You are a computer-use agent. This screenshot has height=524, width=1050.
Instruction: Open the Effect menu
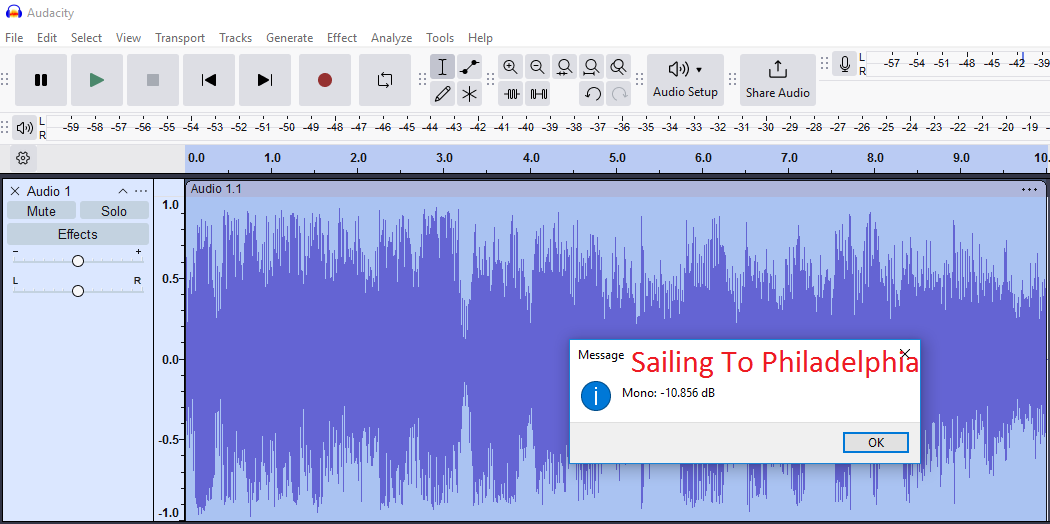point(342,38)
